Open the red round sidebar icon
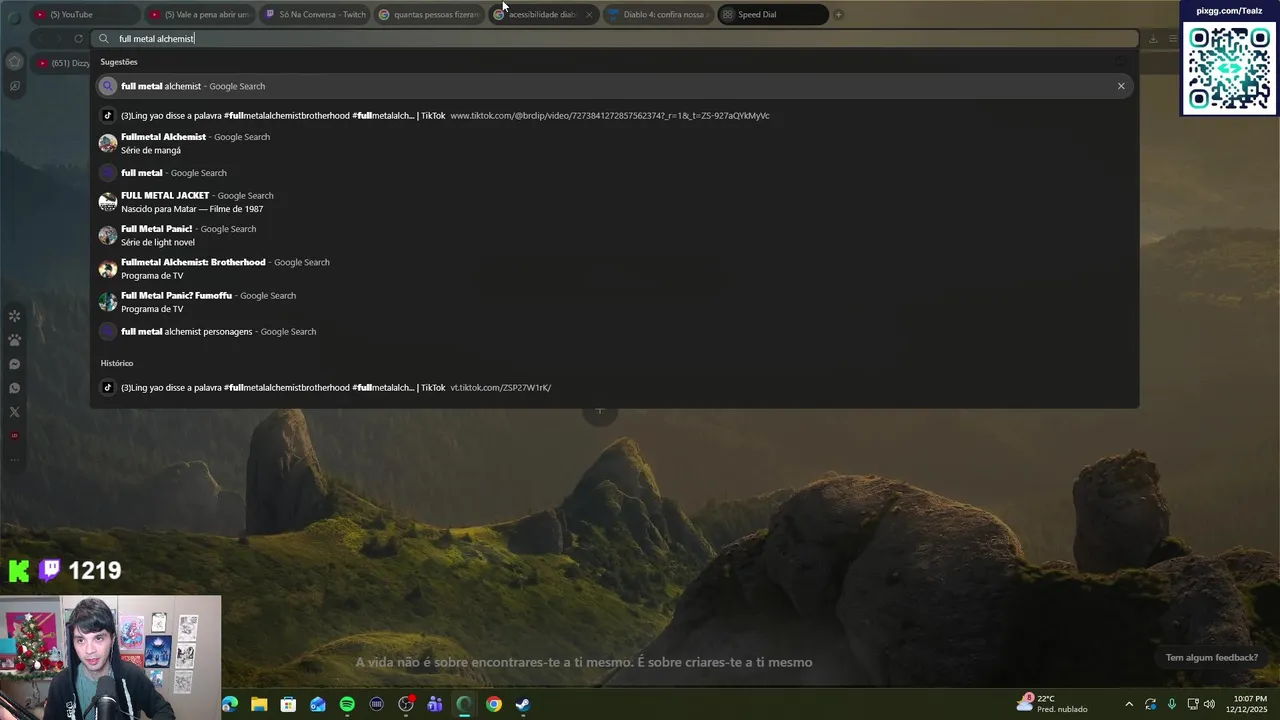The width and height of the screenshot is (1280, 720). coord(14,436)
